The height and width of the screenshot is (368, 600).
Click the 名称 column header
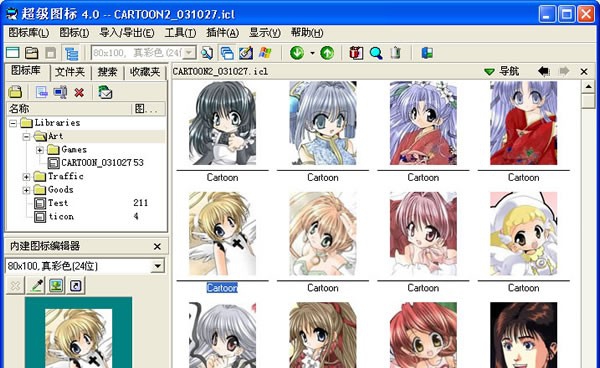pos(69,109)
